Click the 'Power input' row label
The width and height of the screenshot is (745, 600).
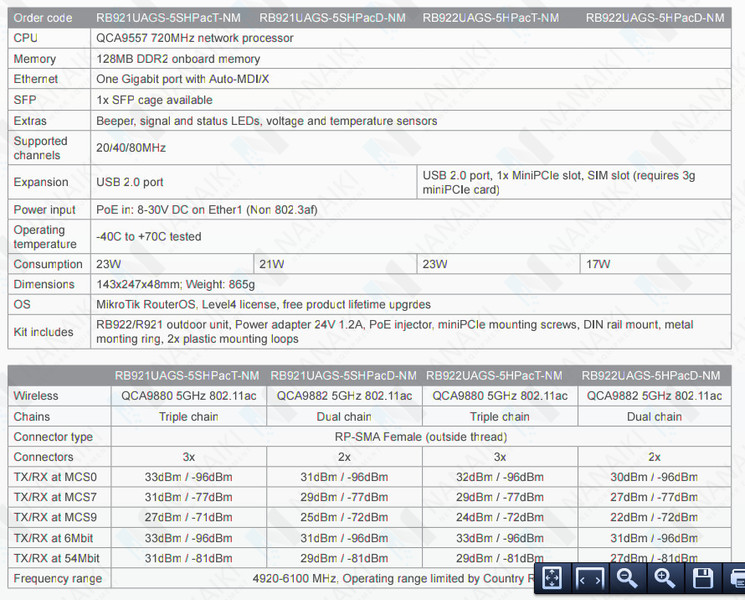(x=44, y=210)
